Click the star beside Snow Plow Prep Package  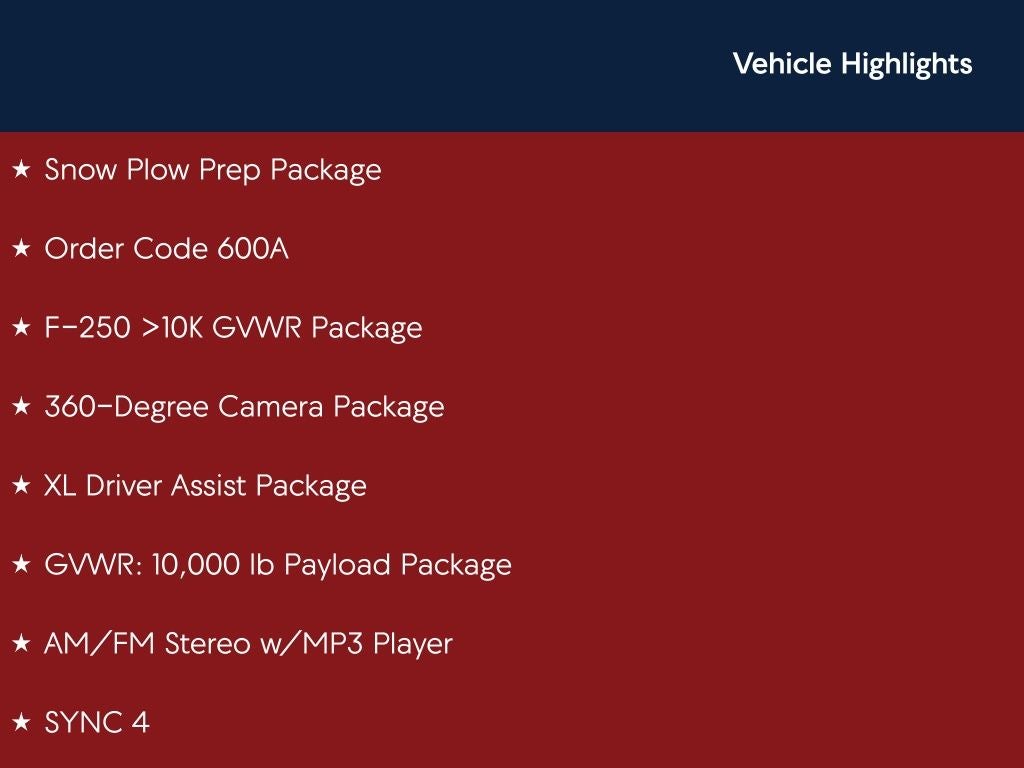[21, 170]
